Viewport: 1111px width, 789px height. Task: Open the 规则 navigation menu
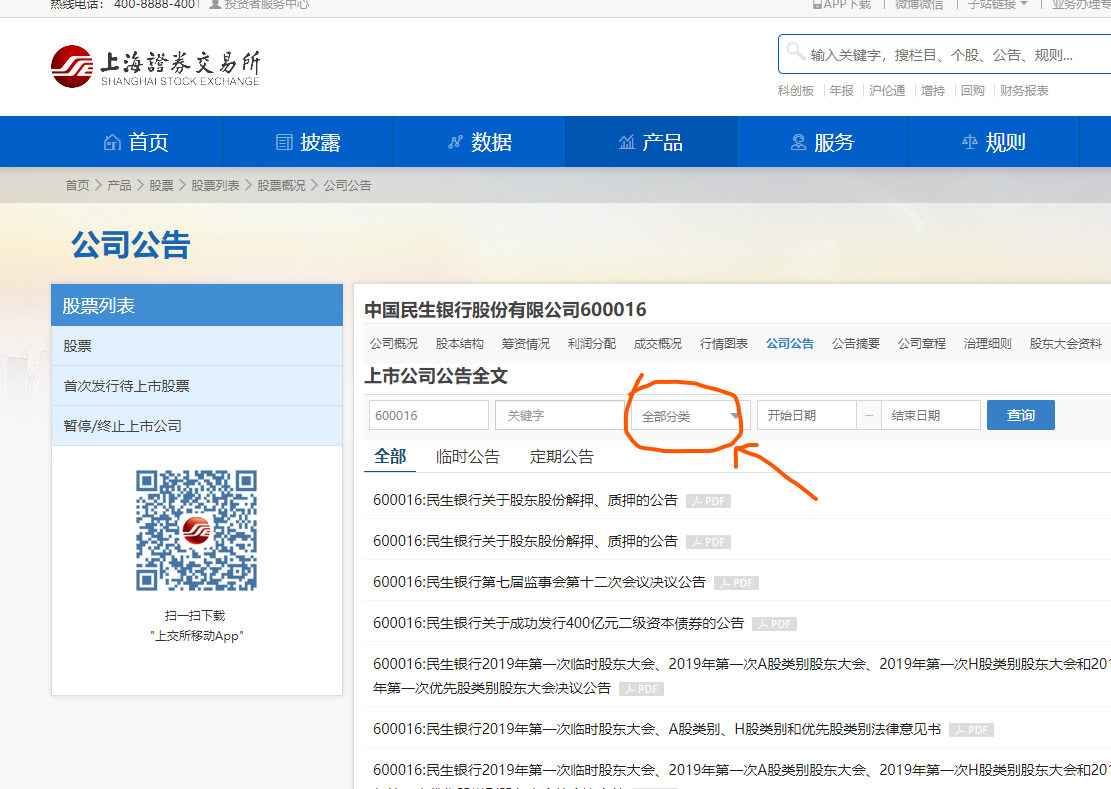coord(994,142)
